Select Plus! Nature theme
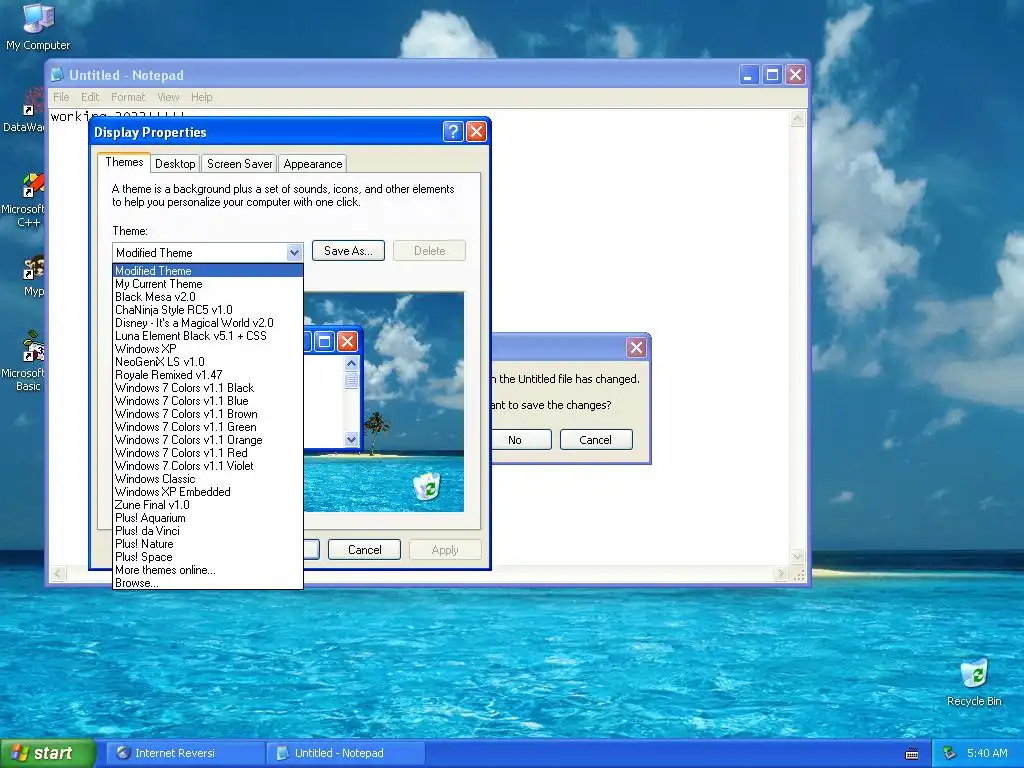Viewport: 1024px width, 768px height. point(208,544)
